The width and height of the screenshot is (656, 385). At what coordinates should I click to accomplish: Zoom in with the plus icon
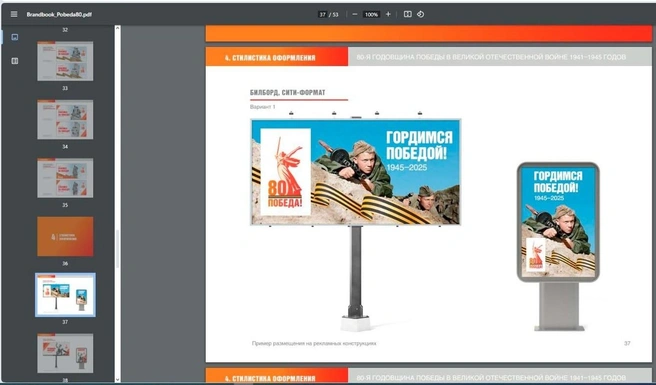[388, 14]
